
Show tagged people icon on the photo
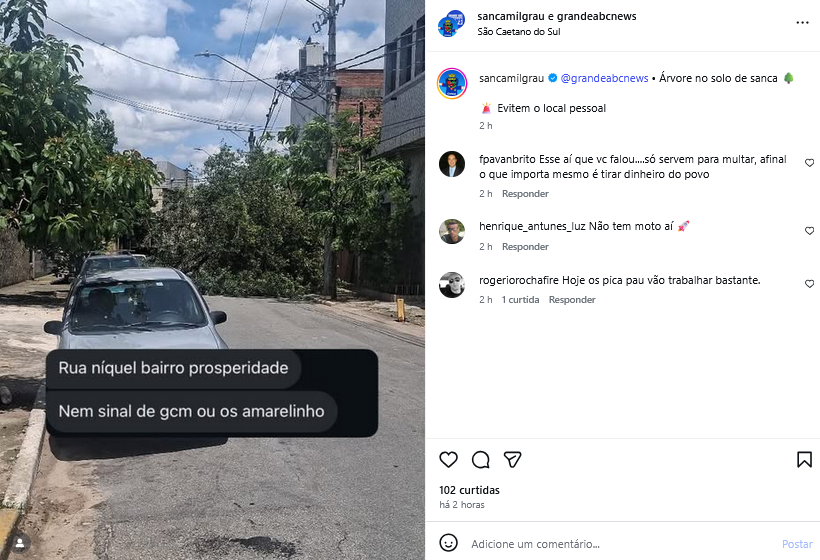click(20, 543)
